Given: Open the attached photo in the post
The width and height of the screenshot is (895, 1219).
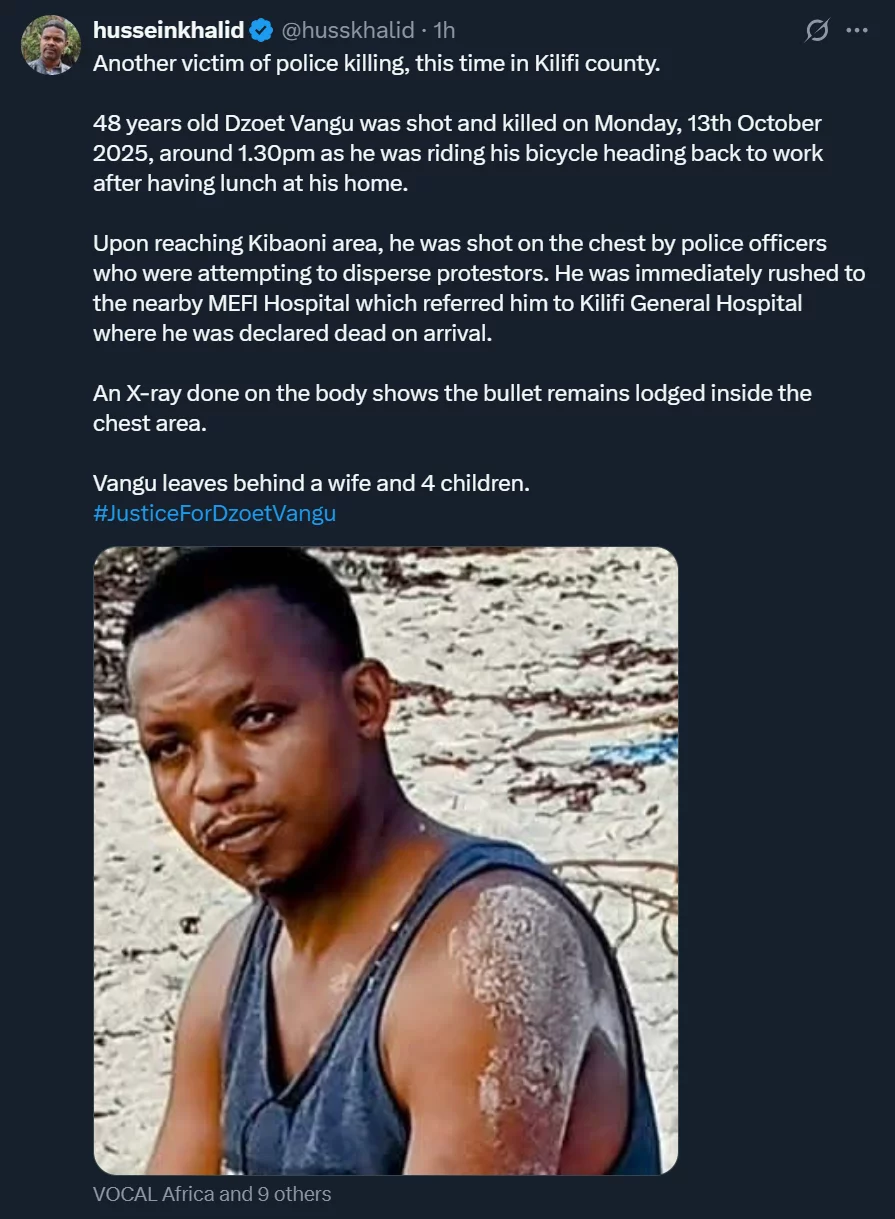Looking at the screenshot, I should coord(385,860).
